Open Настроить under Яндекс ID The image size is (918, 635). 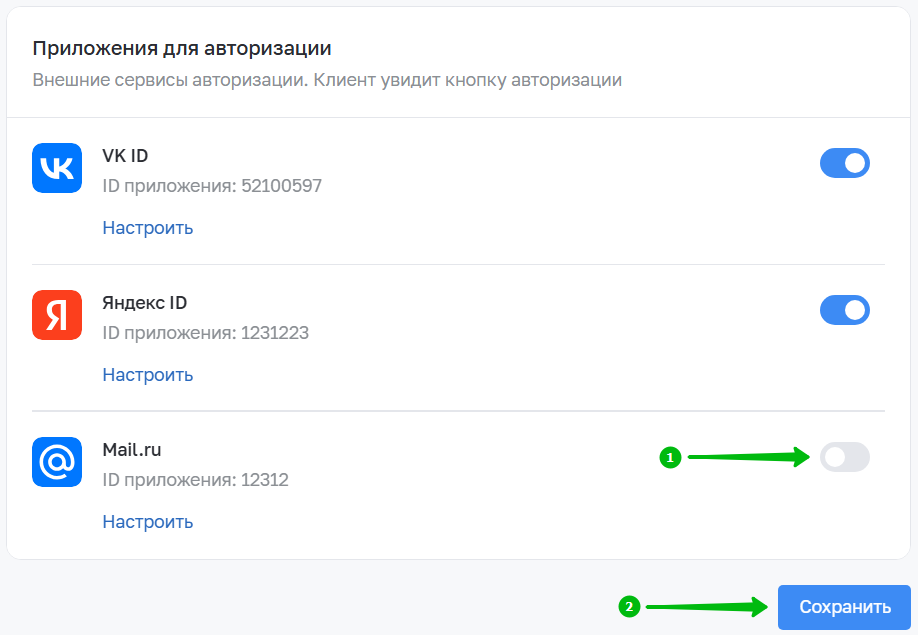pos(148,375)
